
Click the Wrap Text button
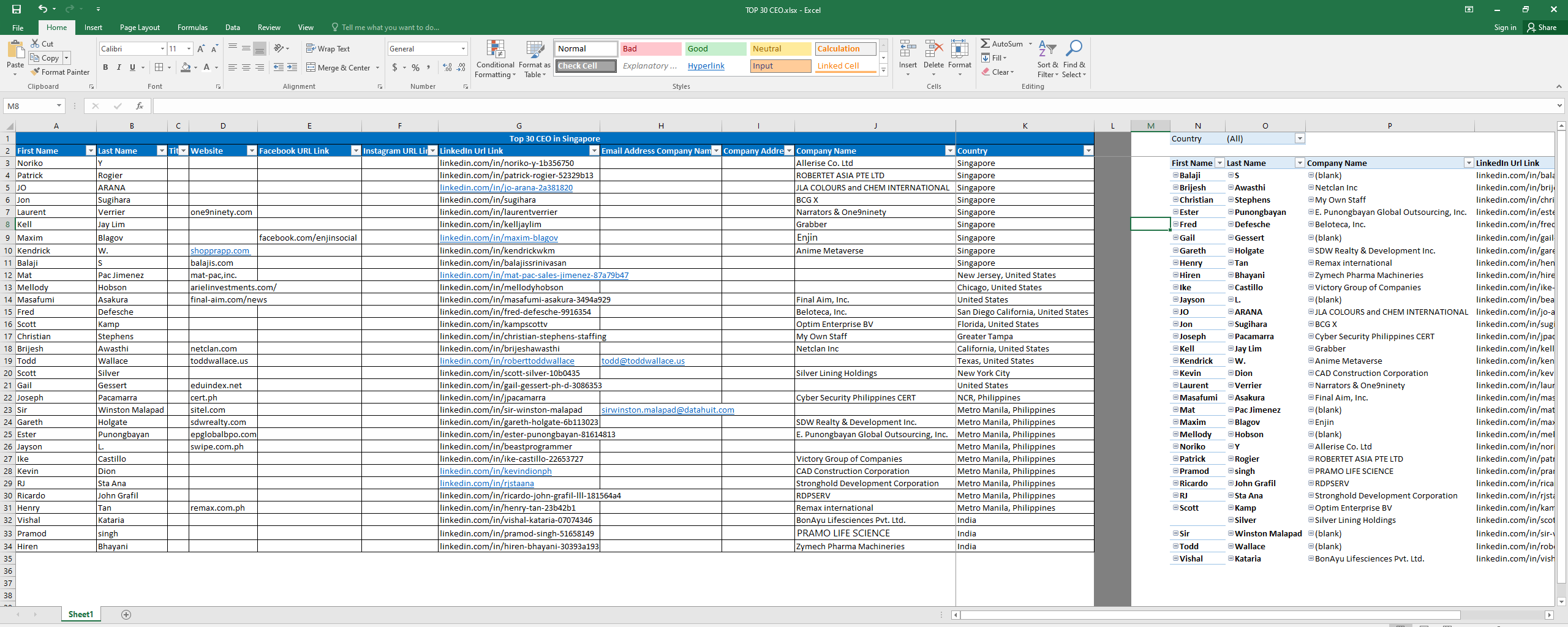click(328, 49)
